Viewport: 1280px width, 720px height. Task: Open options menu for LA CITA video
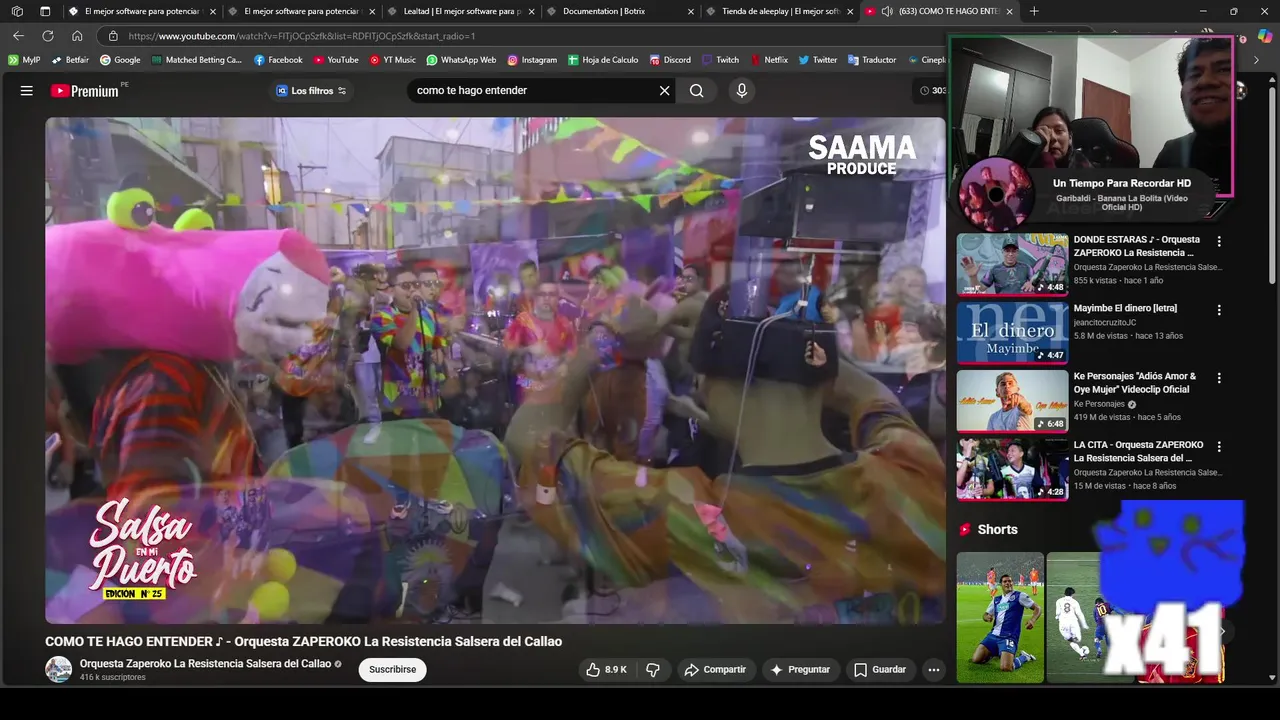pyautogui.click(x=1219, y=446)
